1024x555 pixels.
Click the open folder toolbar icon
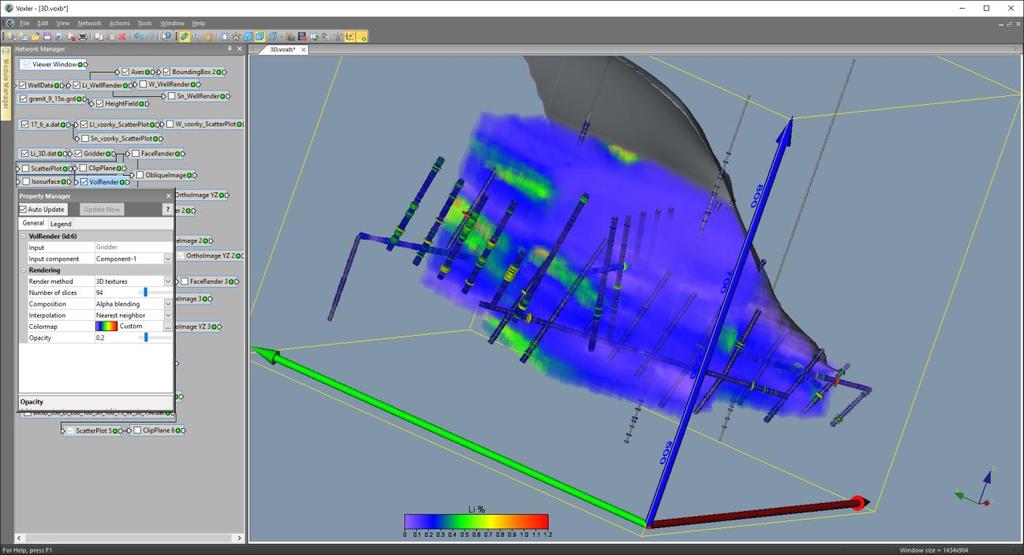tap(35, 37)
